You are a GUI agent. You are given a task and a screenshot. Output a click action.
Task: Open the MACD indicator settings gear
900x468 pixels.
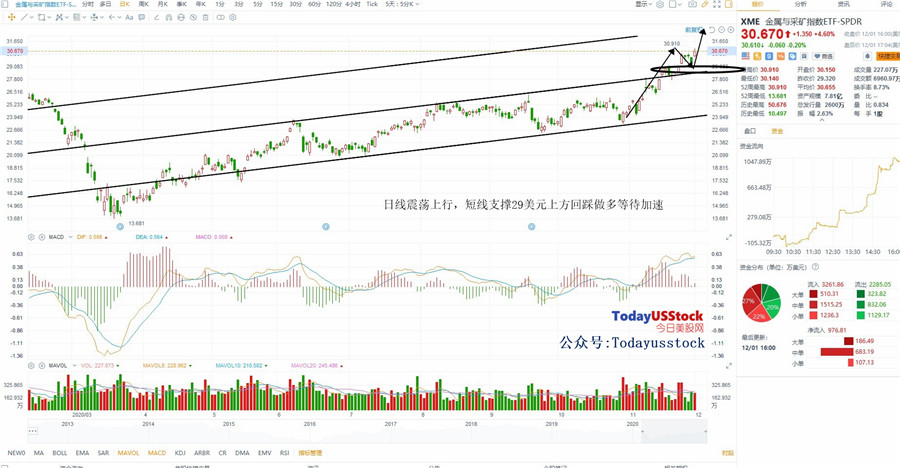[31, 237]
